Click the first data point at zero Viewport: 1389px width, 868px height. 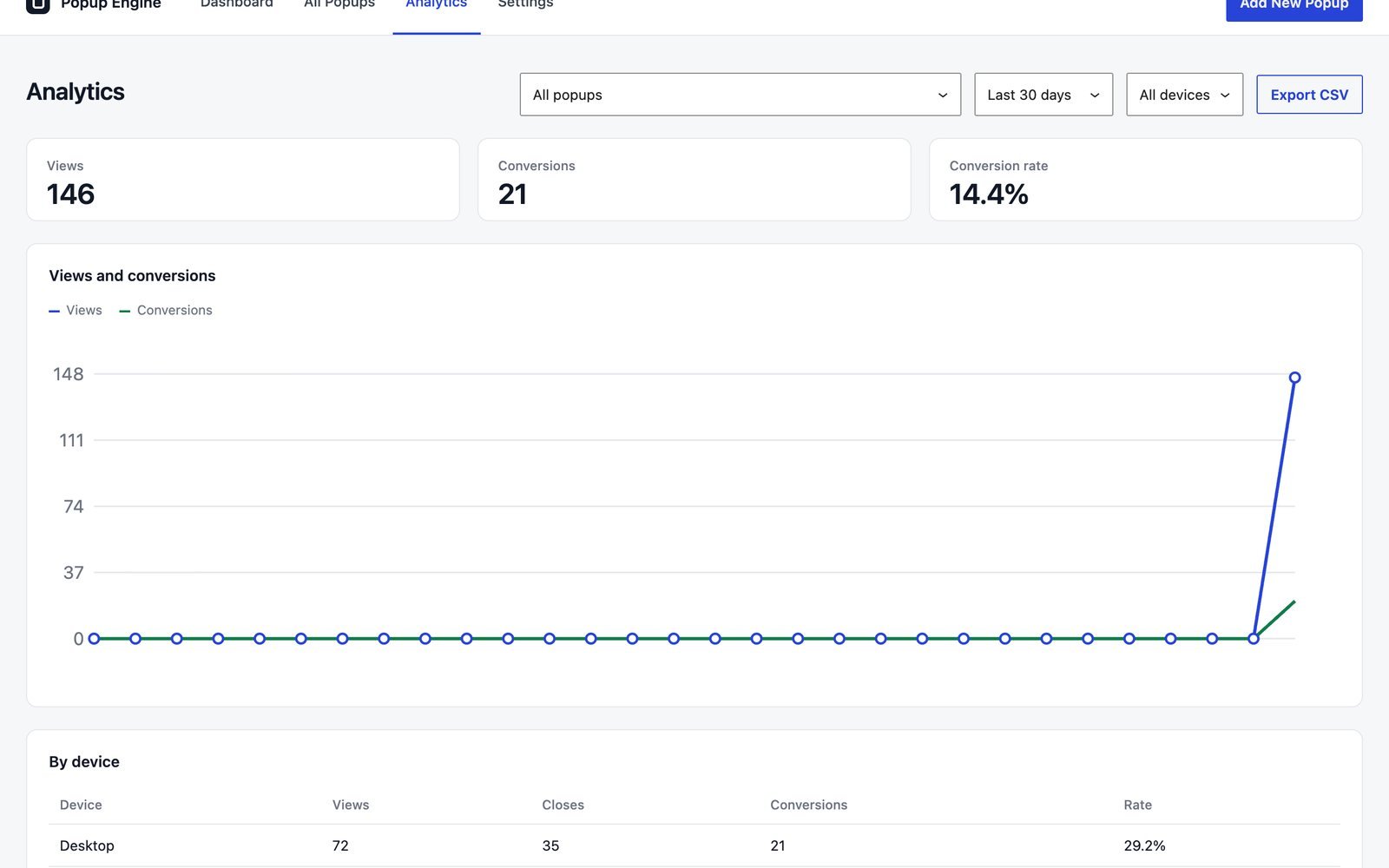[x=94, y=639]
